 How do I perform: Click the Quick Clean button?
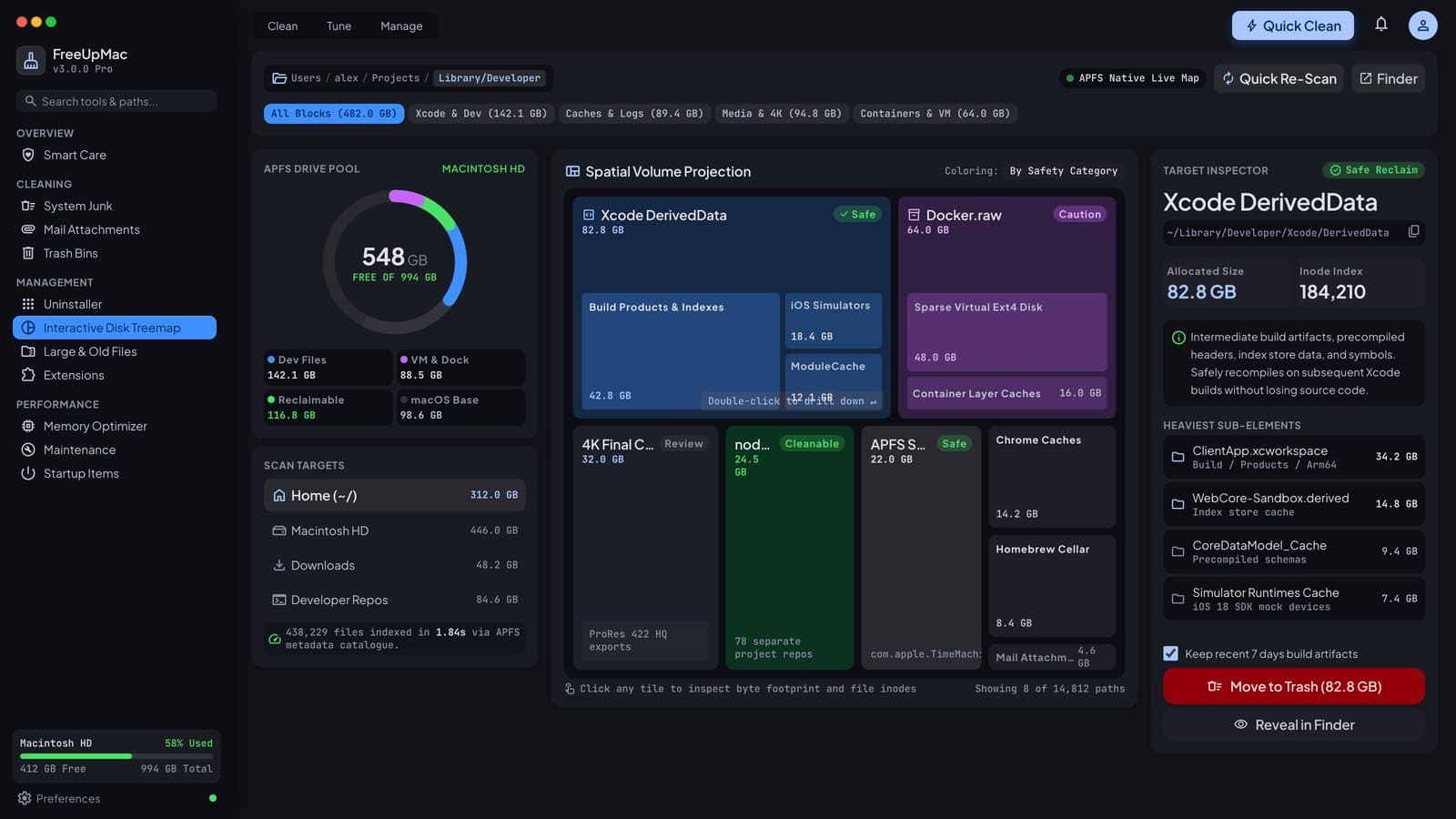[1293, 25]
